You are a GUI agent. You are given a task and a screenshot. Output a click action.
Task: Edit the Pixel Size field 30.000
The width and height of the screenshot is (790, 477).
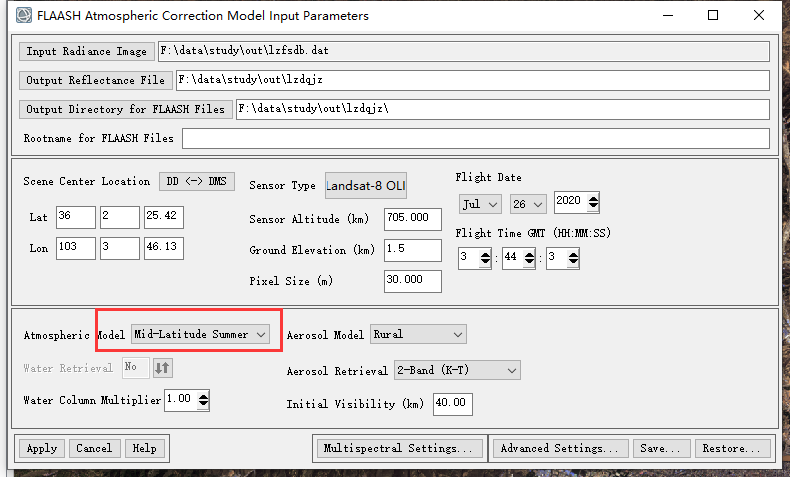coord(413,281)
